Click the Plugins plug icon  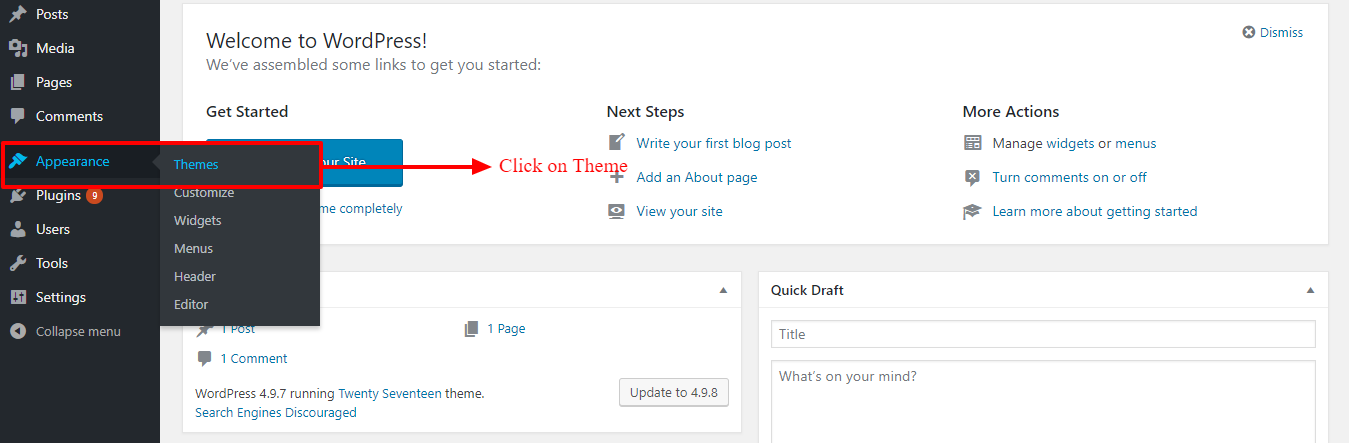pyautogui.click(x=17, y=196)
